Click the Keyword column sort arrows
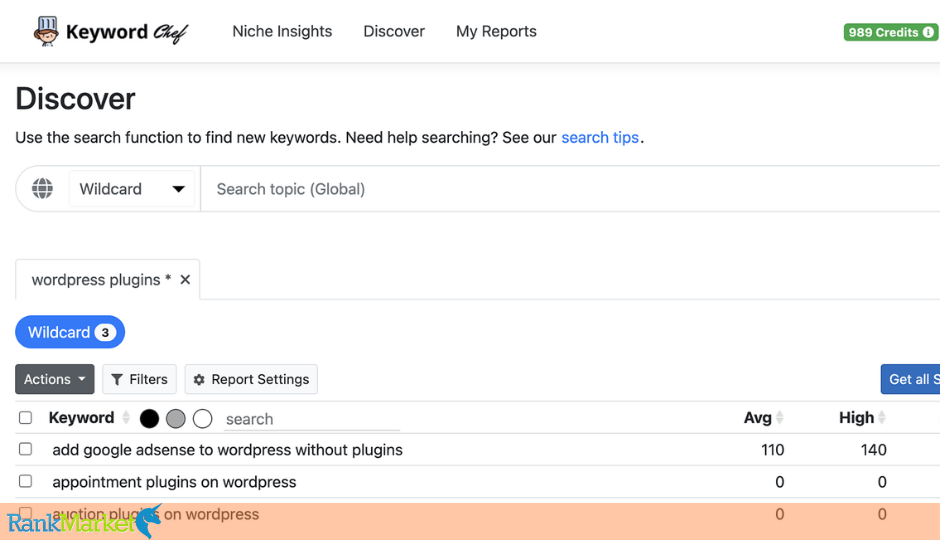Image resolution: width=940 pixels, height=540 pixels. (126, 417)
